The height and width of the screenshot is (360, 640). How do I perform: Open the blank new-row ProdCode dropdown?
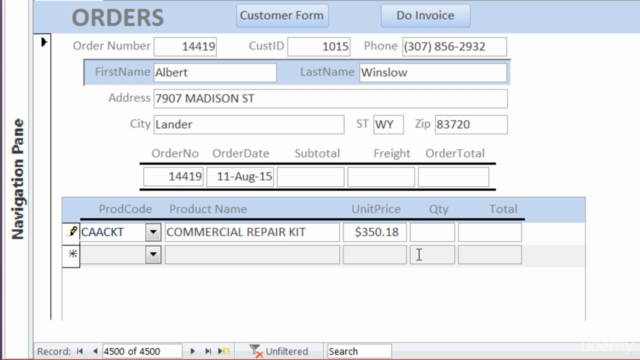pos(153,255)
